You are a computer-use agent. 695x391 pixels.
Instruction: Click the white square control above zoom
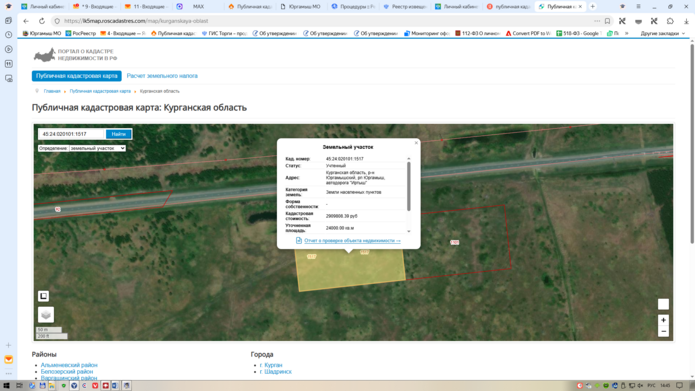(x=663, y=304)
